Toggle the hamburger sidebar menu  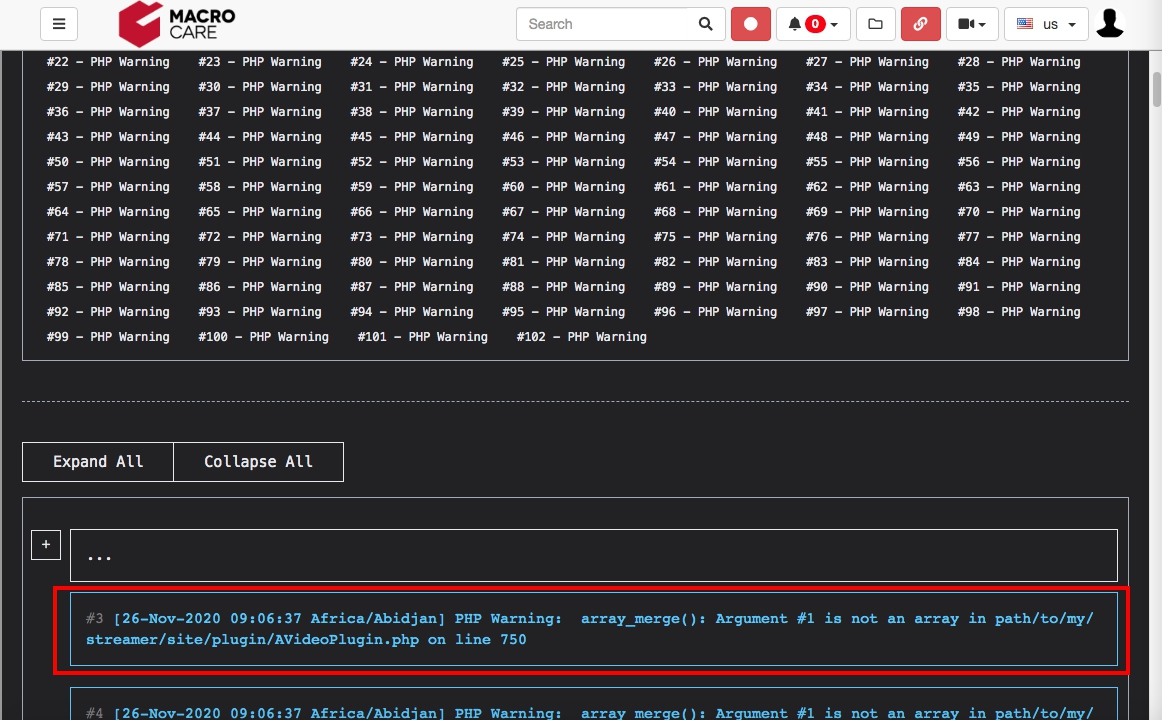(x=59, y=23)
